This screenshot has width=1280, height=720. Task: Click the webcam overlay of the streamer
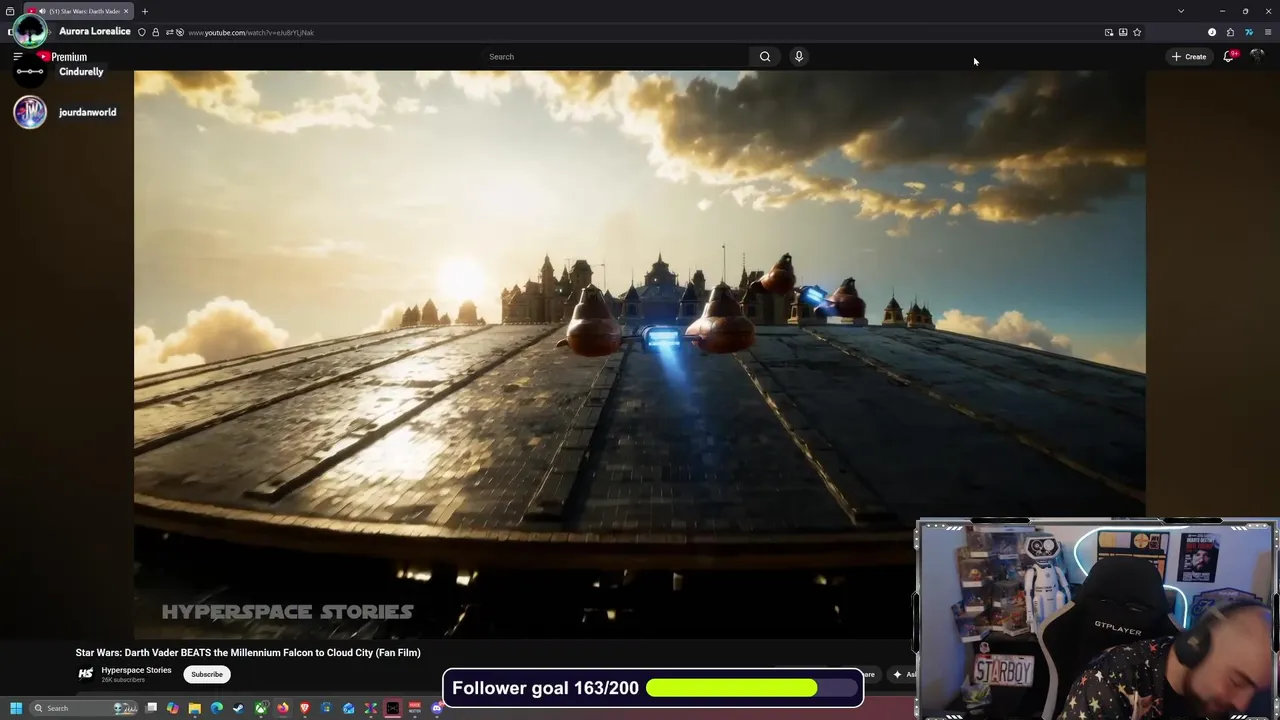tap(1097, 619)
